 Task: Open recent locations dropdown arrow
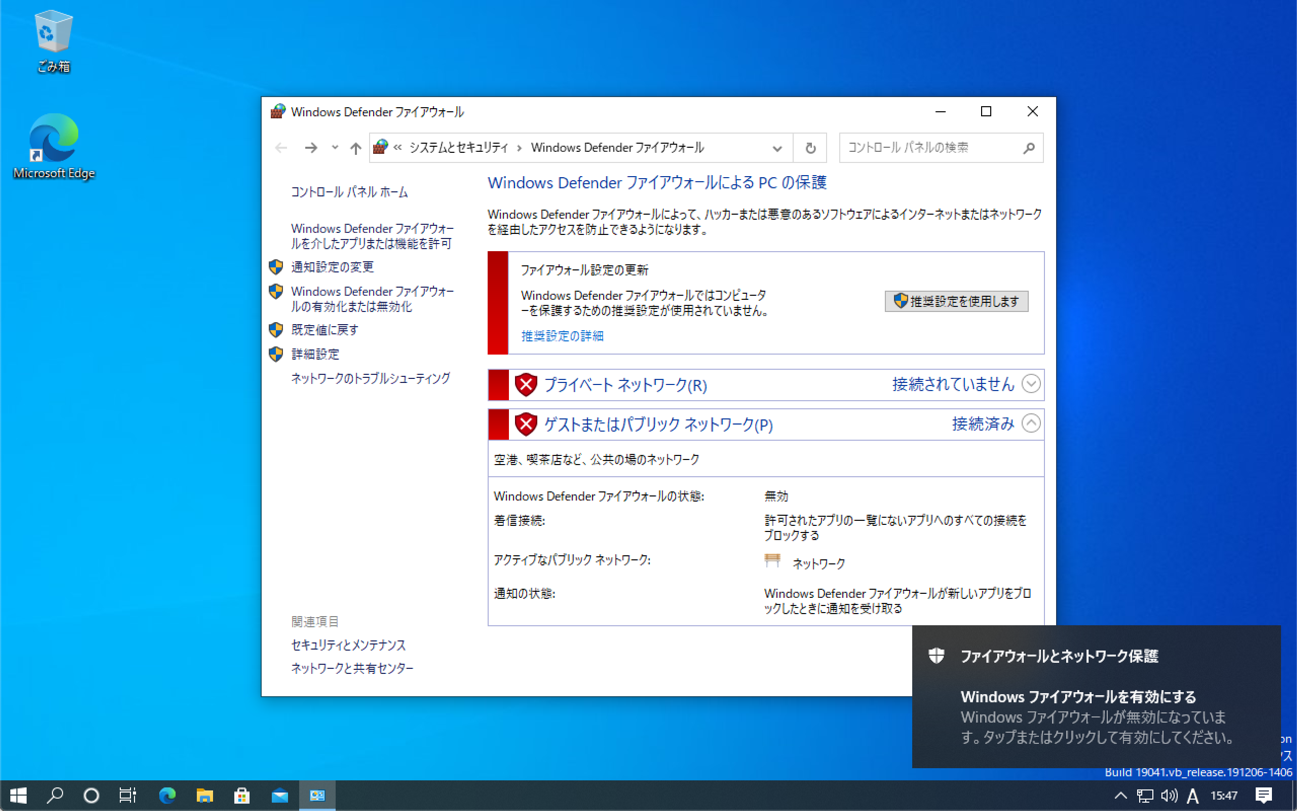click(x=335, y=148)
